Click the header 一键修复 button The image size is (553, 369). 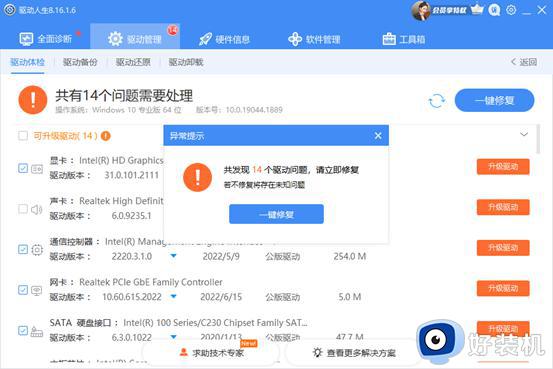point(494,101)
